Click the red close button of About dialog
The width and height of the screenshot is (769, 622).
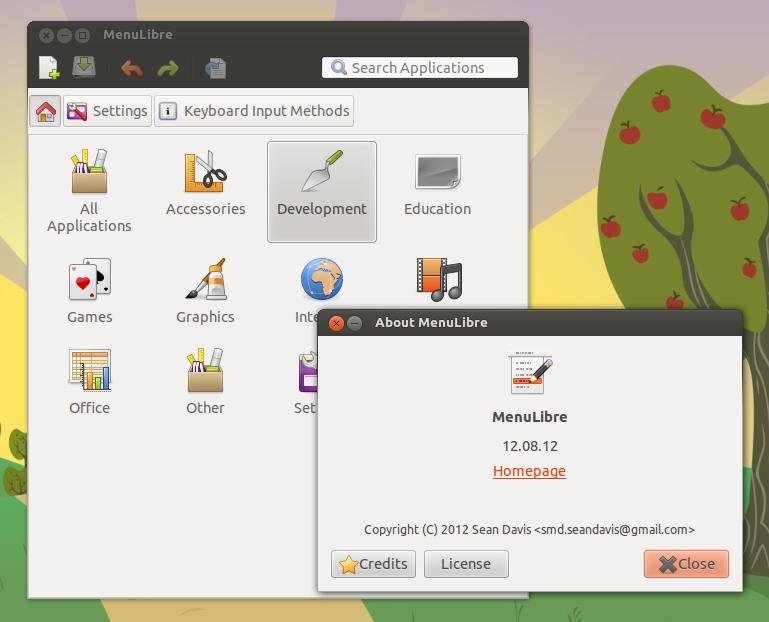(x=336, y=323)
